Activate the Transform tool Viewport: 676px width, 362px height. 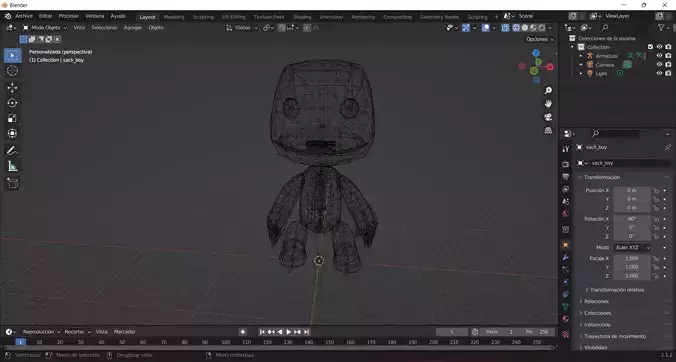[x=13, y=134]
